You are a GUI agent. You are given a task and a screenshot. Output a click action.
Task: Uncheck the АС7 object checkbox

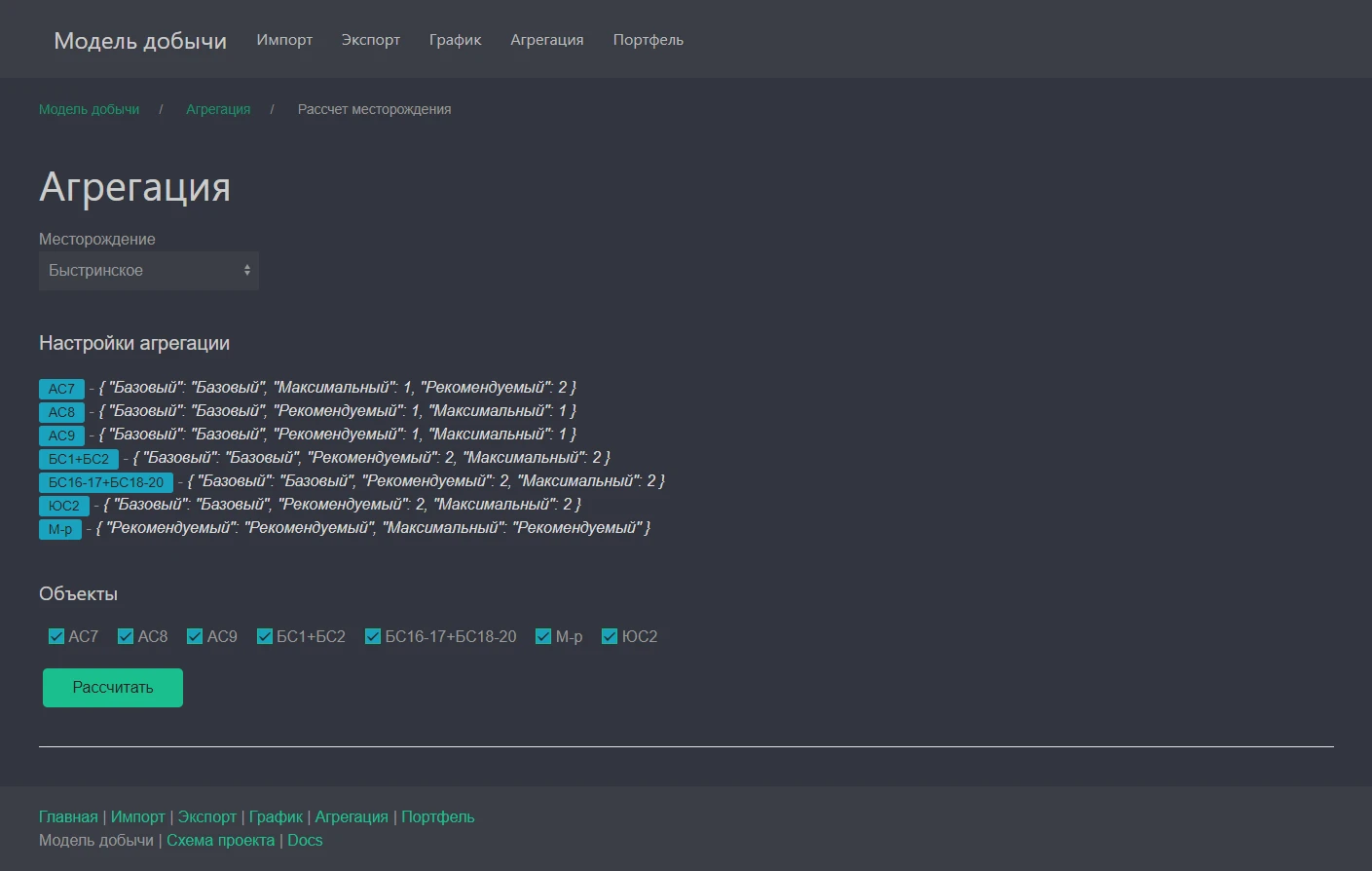(56, 636)
